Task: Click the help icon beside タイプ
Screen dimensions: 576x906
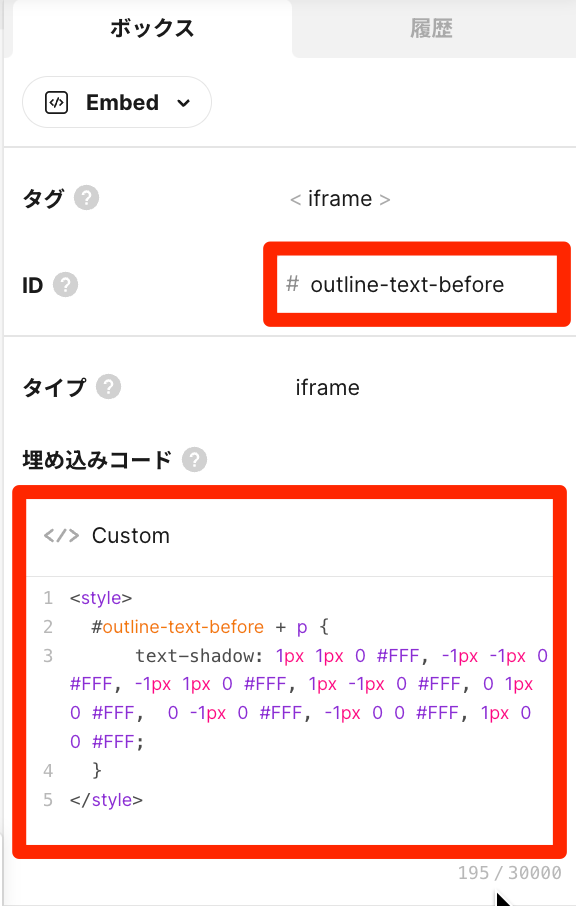Action: click(108, 387)
